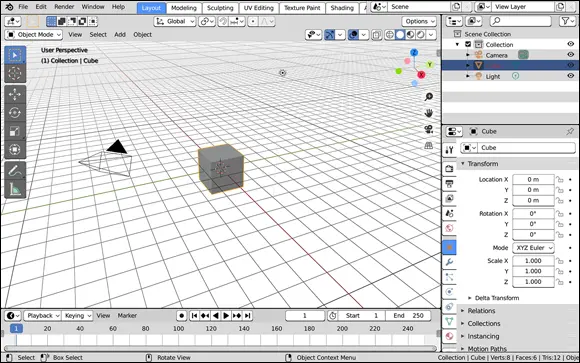Switch to the Shading workspace tab
This screenshot has height=363, width=580.
tap(342, 8)
